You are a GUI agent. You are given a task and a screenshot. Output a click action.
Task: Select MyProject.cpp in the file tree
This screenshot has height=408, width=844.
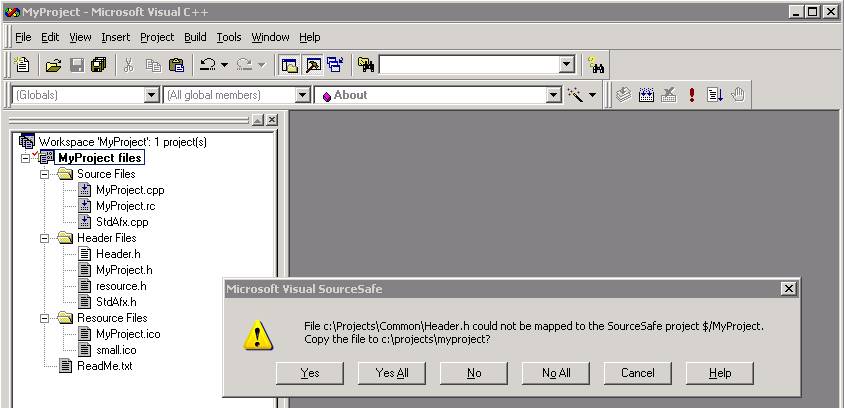[129, 190]
